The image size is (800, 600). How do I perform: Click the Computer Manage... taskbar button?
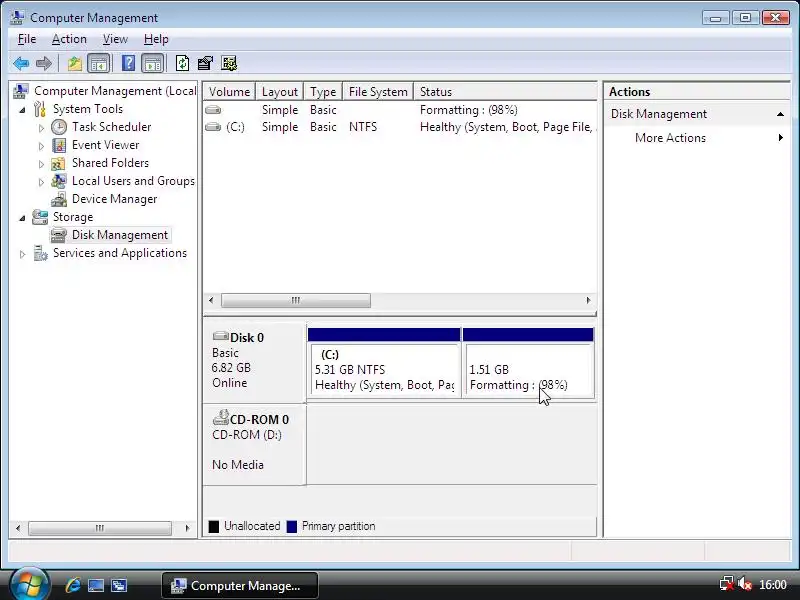tap(240, 586)
